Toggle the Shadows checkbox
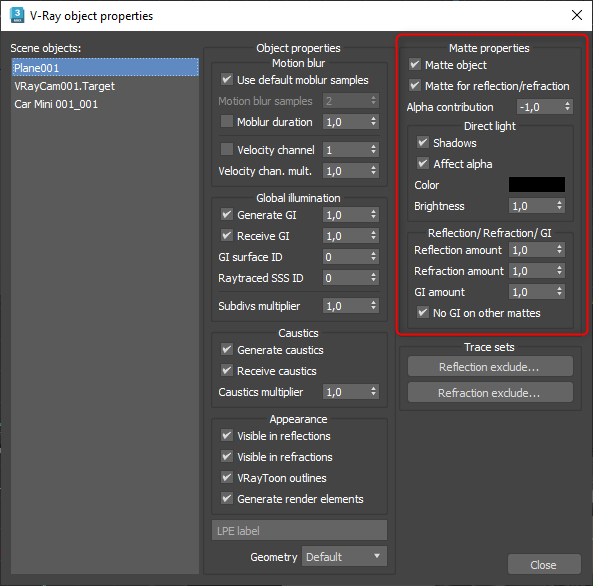The width and height of the screenshot is (593, 586). (422, 143)
